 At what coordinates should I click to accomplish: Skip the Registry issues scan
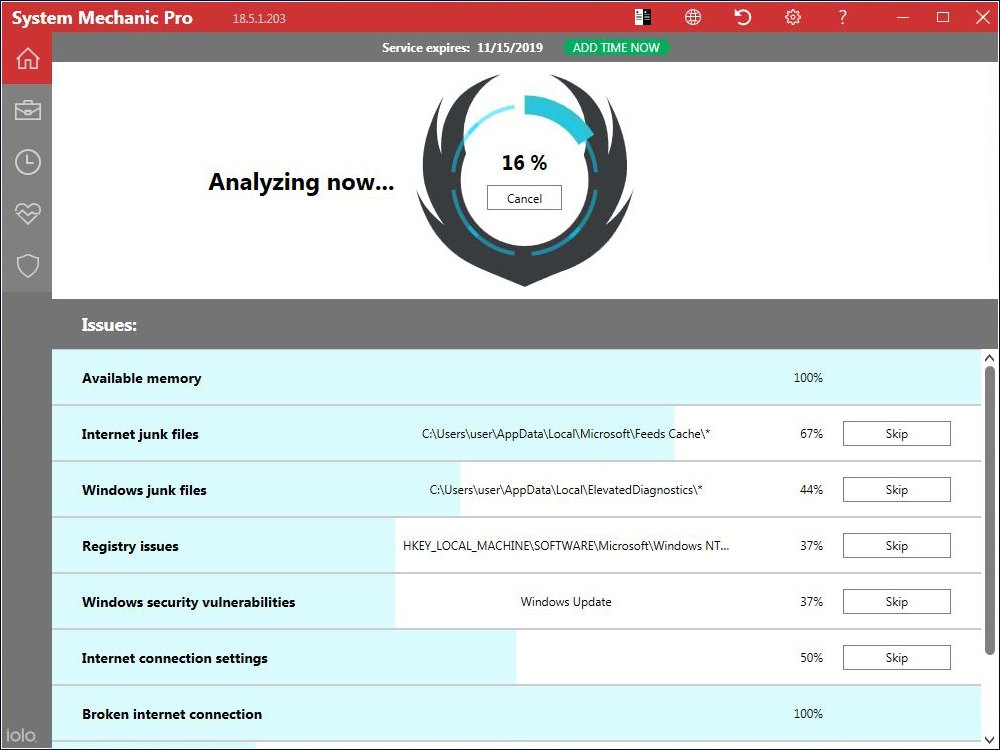896,545
